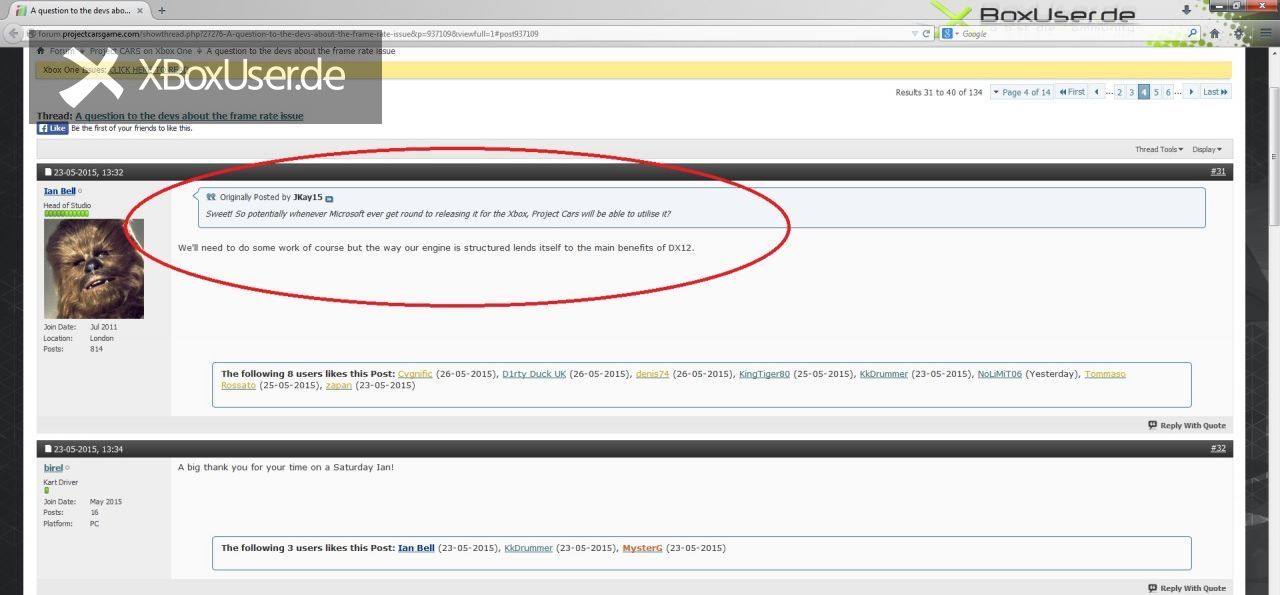
Task: Jump to Last page of thread
Action: (x=1215, y=91)
